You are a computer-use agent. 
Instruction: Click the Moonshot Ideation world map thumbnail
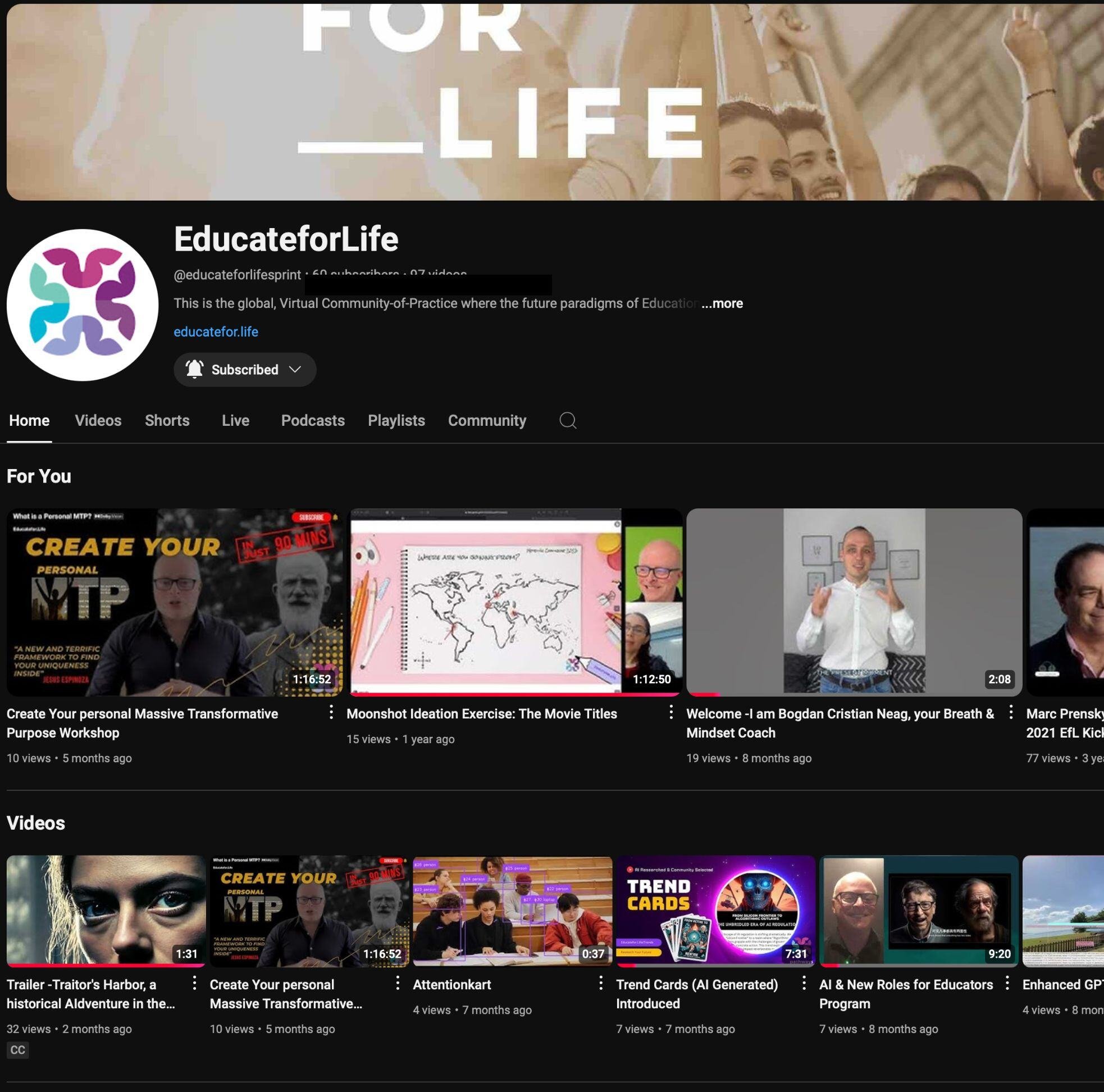click(514, 602)
